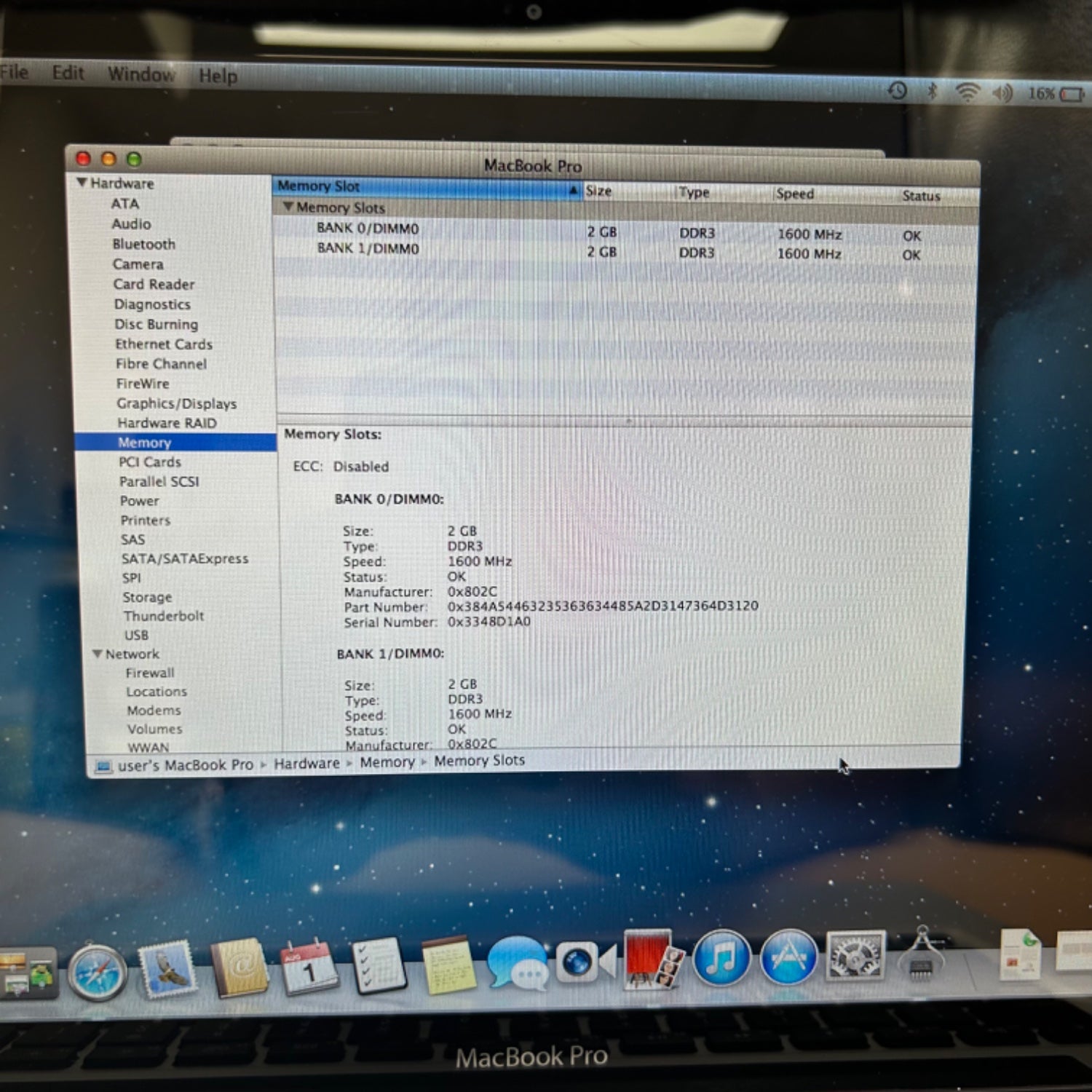Select BANK 1/DIMM0 row in table
1092x1092 pixels.
[x=625, y=251]
